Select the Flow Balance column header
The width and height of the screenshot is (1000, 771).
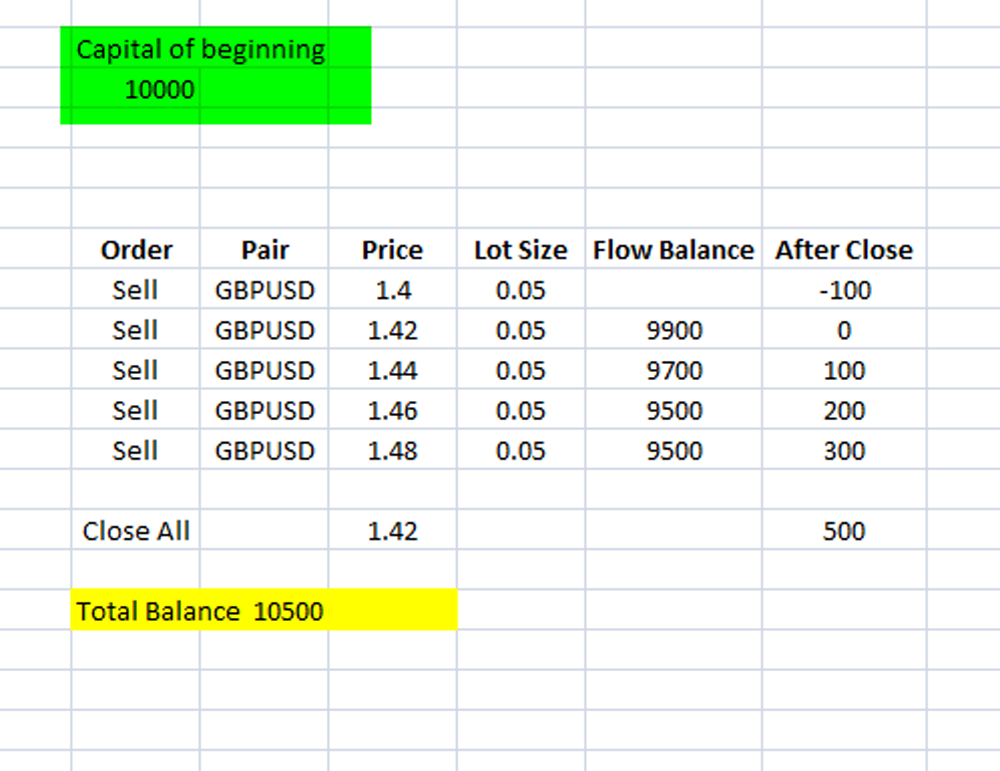pyautogui.click(x=673, y=249)
